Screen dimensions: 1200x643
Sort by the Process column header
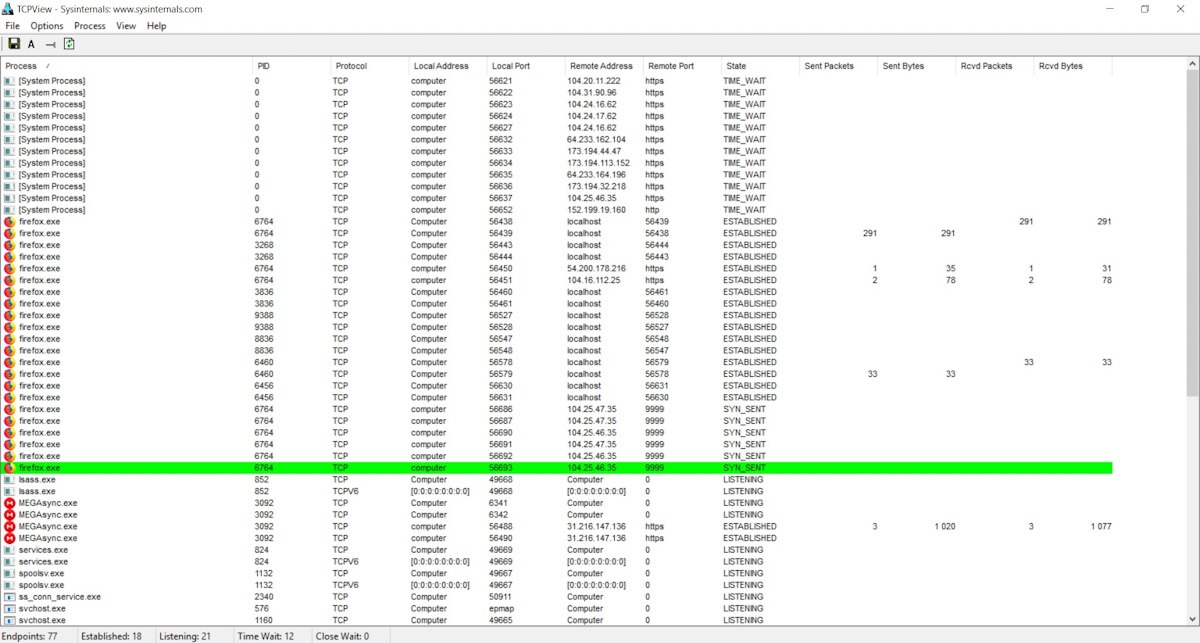(126, 66)
